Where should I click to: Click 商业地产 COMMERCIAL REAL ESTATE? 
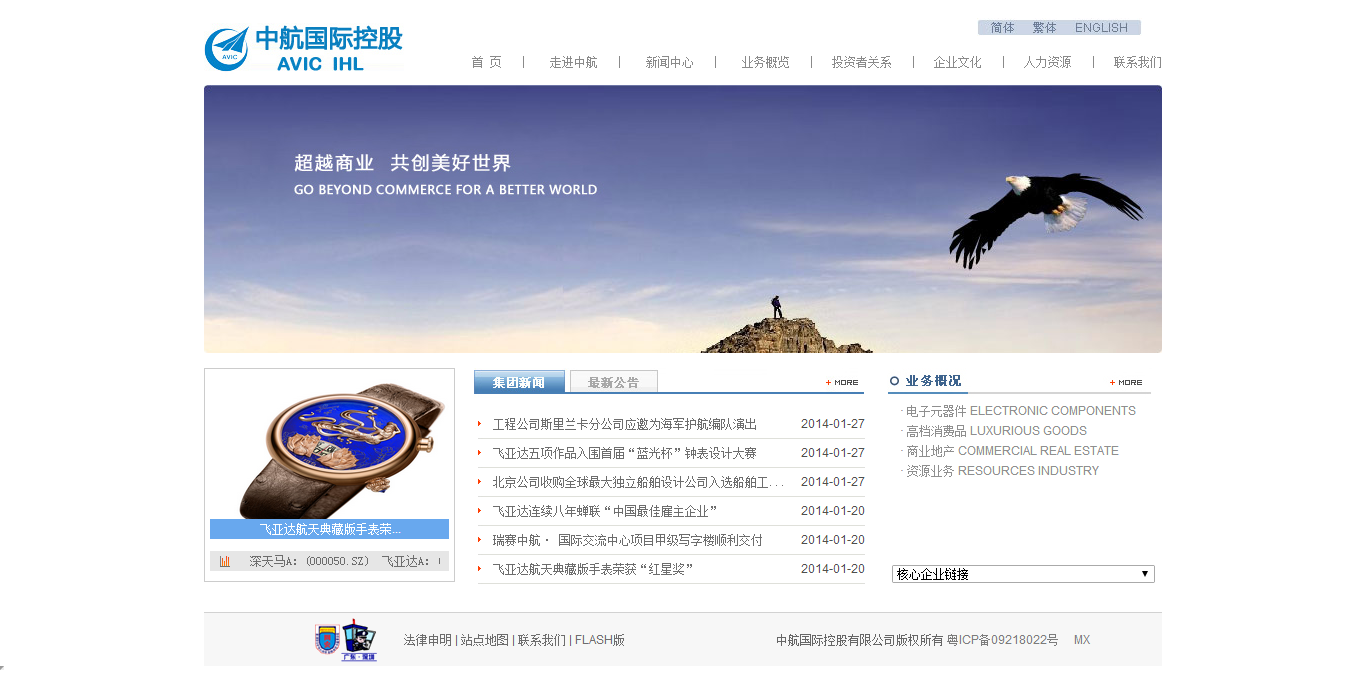point(1012,451)
